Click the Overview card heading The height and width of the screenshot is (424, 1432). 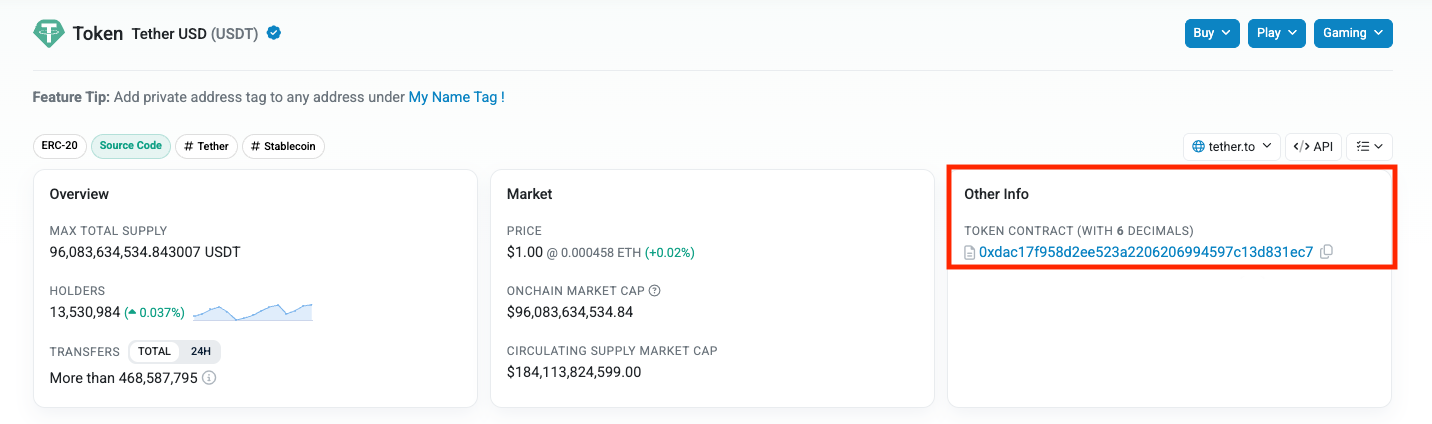coord(79,194)
